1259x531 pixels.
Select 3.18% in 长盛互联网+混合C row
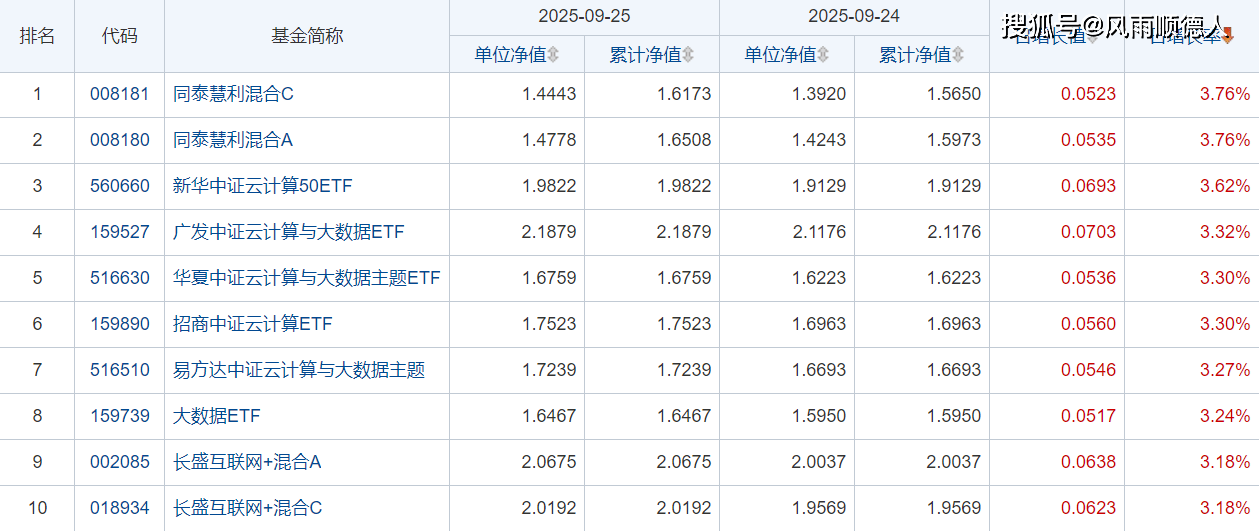coord(1225,508)
